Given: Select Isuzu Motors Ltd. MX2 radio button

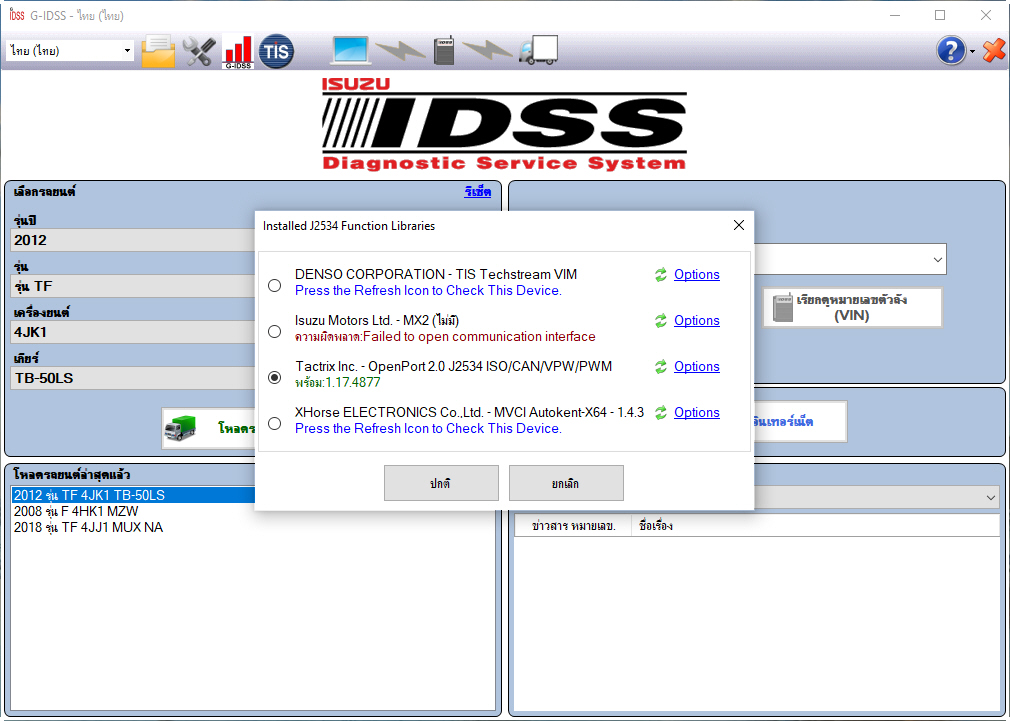Looking at the screenshot, I should tap(274, 331).
